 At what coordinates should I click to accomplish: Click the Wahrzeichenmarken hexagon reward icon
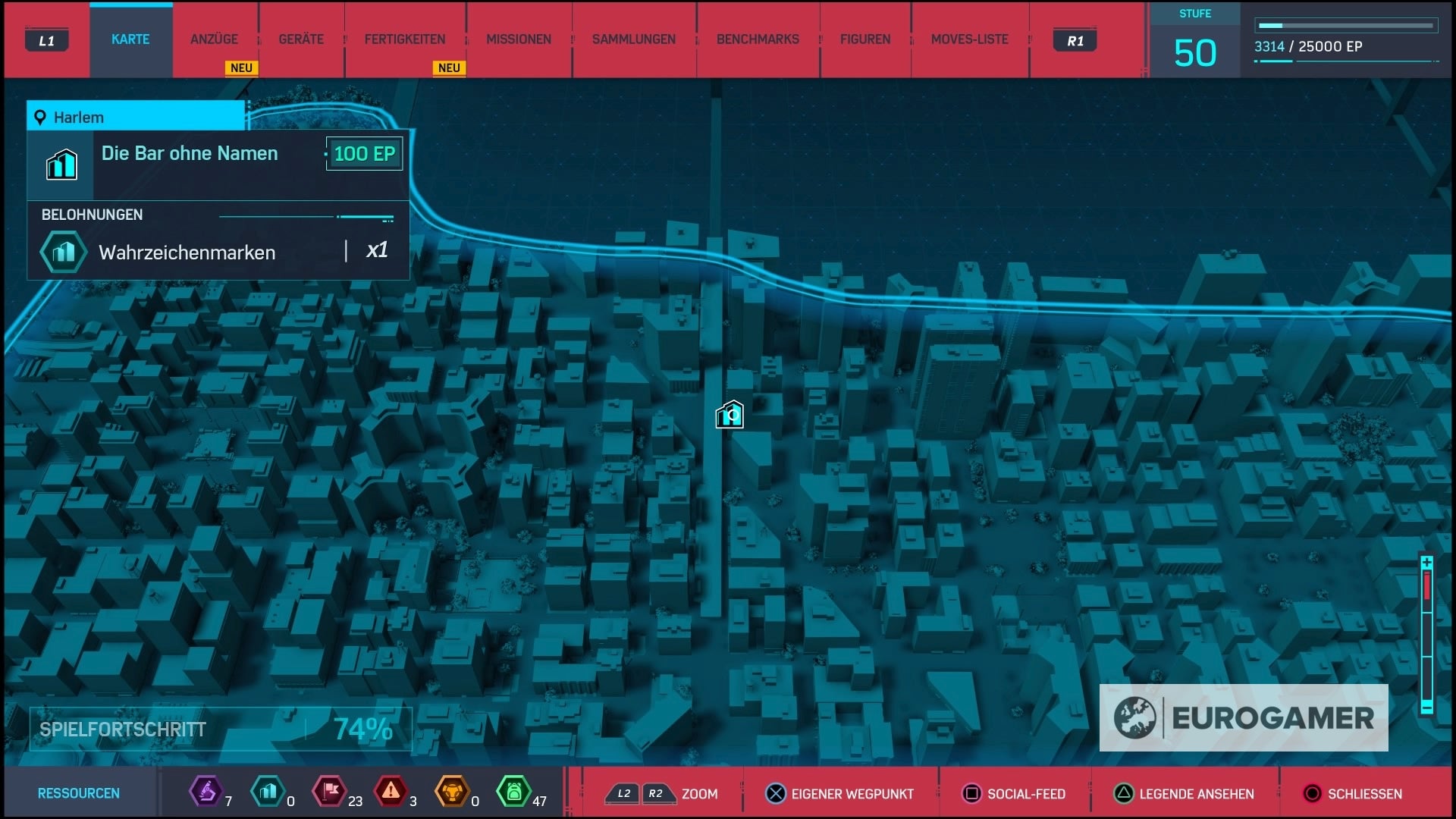click(x=64, y=252)
